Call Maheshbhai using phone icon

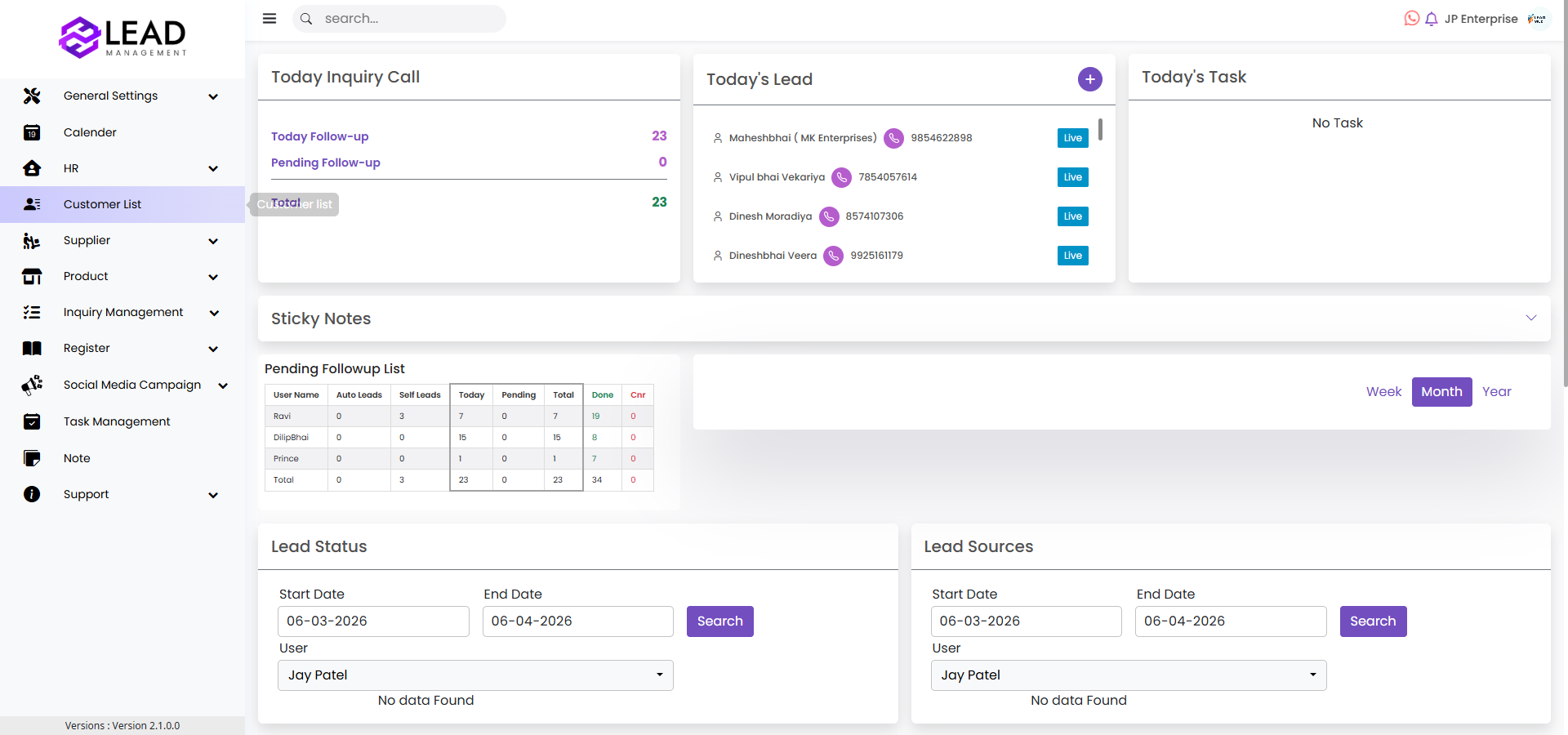(x=894, y=138)
